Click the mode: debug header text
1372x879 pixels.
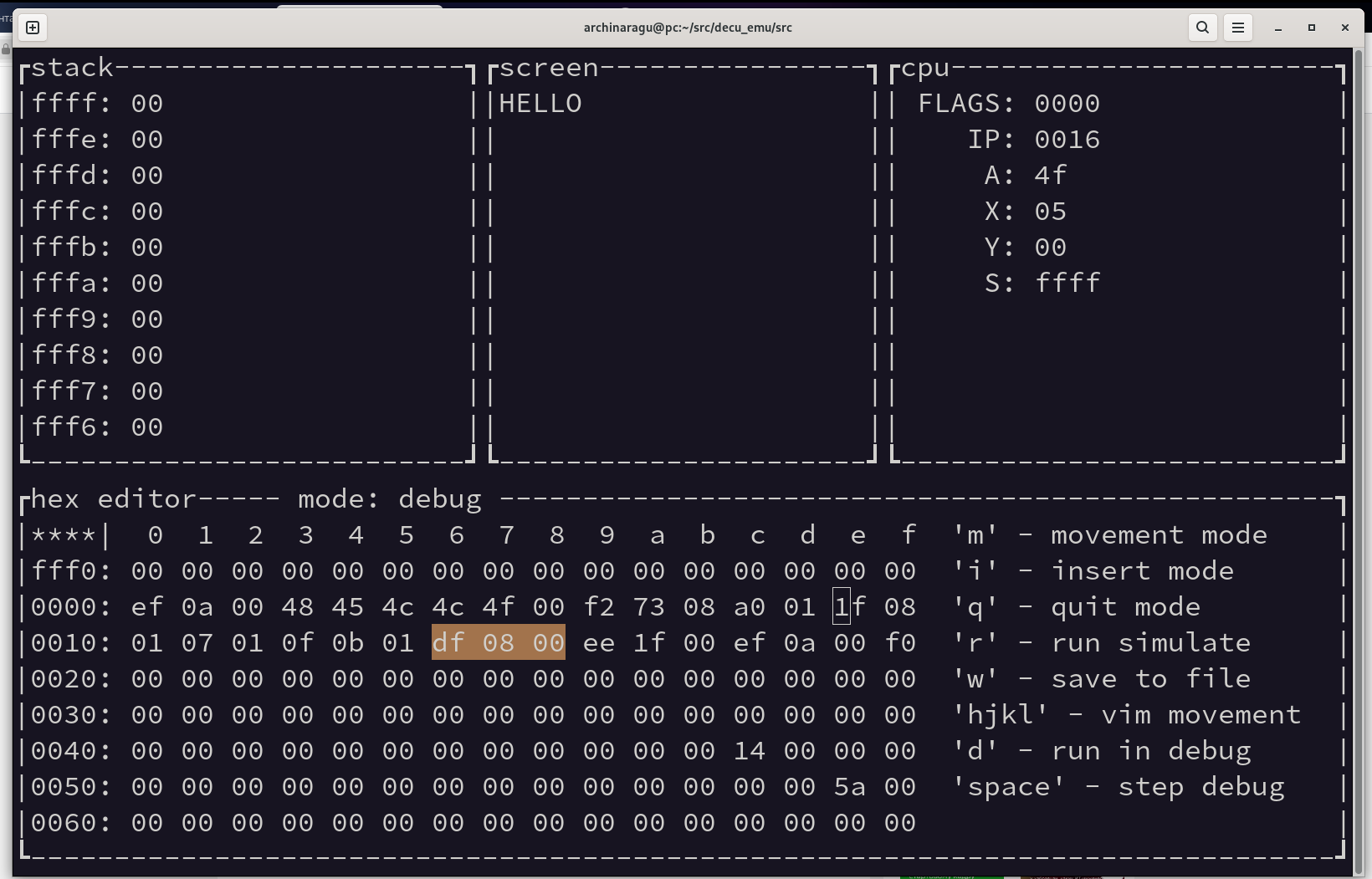tap(389, 498)
